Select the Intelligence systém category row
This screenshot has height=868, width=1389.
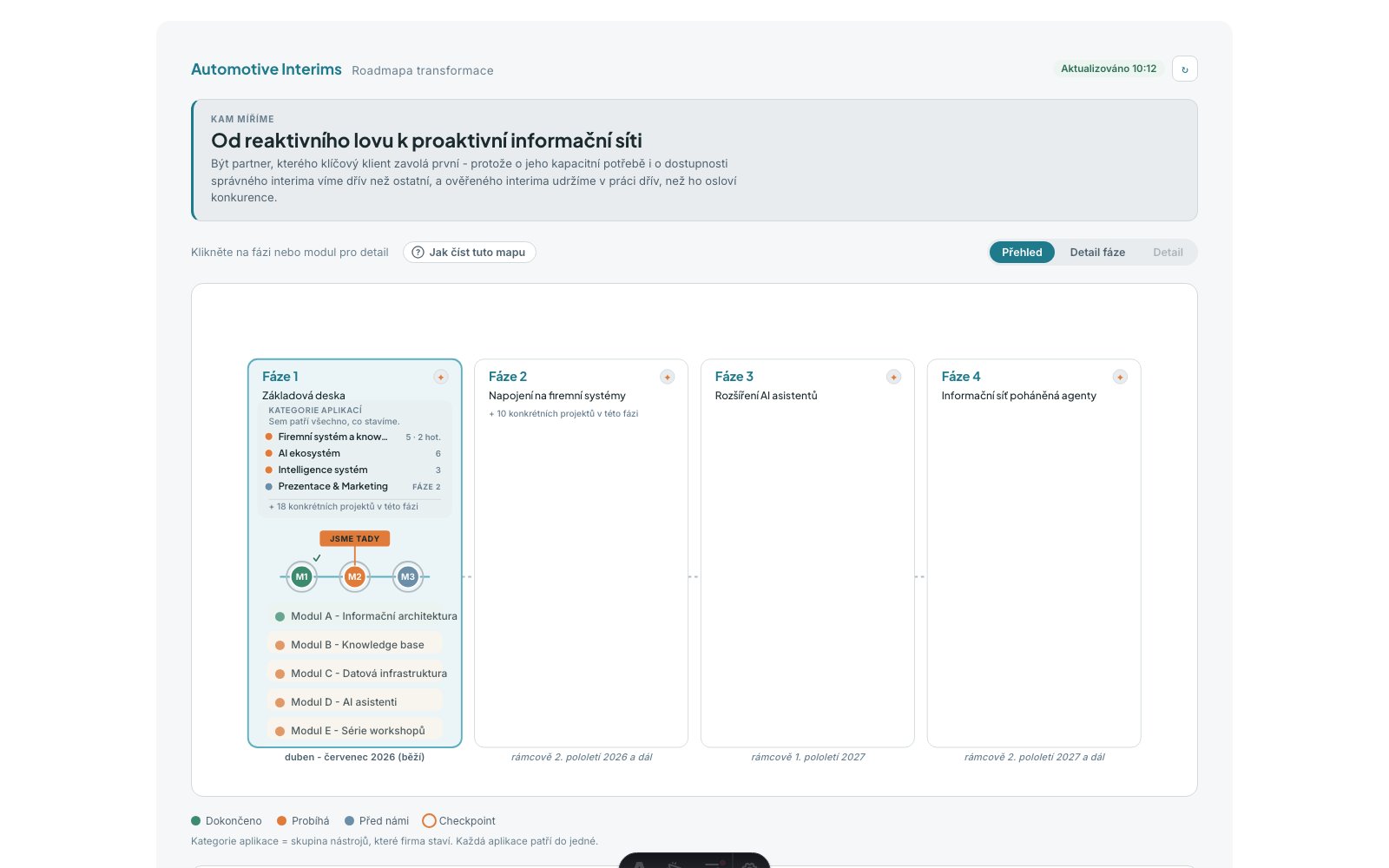[x=353, y=470]
